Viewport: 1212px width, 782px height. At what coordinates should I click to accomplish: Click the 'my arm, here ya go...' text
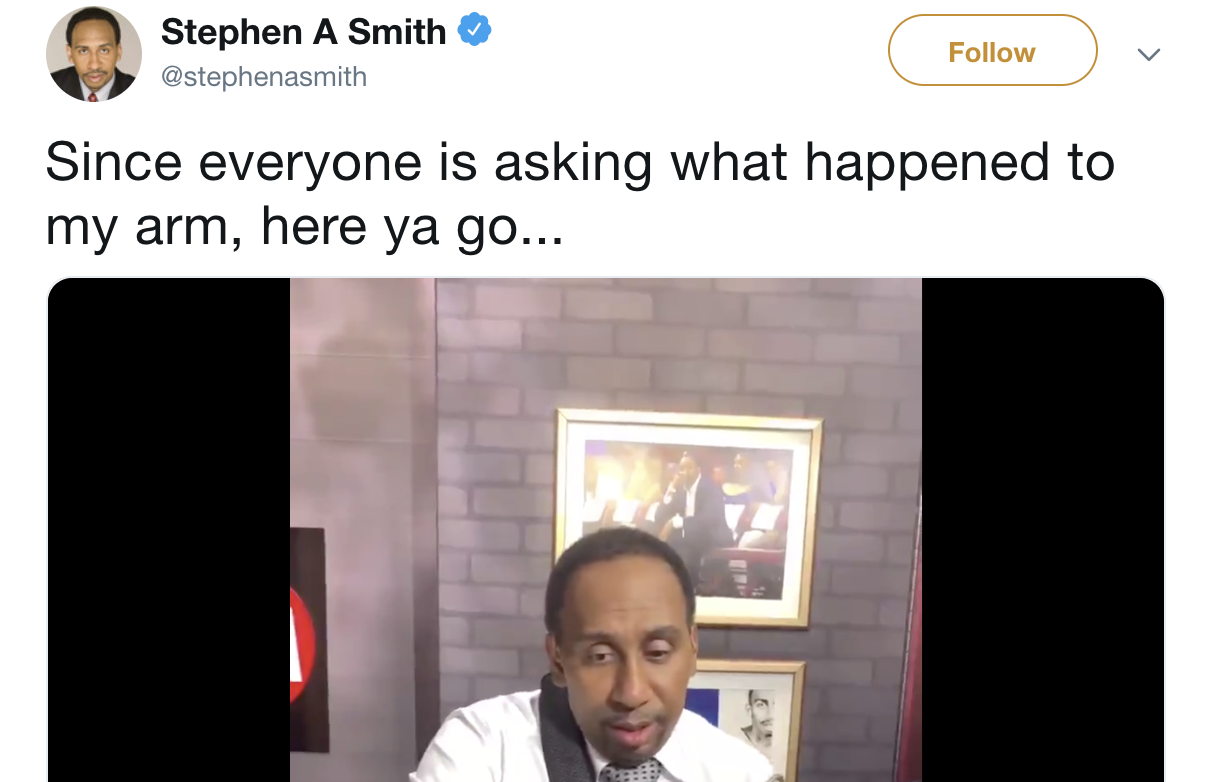point(305,226)
